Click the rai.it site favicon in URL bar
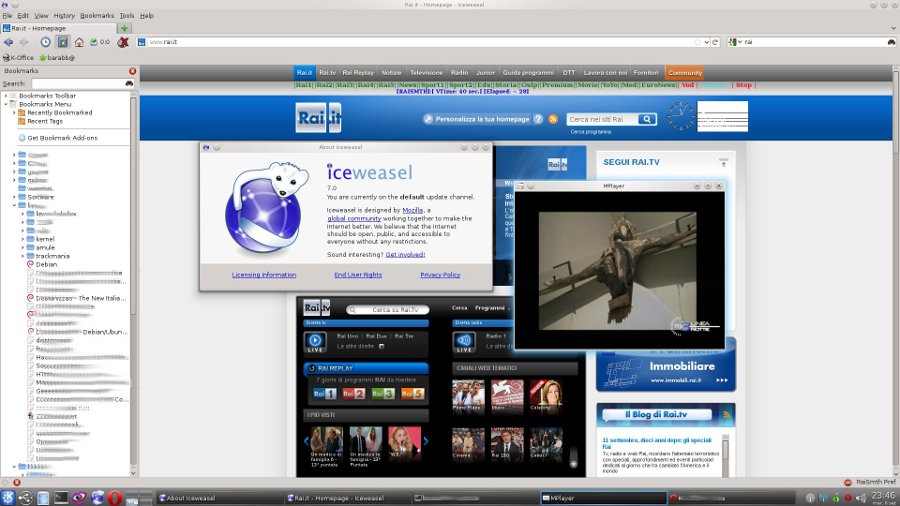Viewport: 900px width, 506px height. point(141,42)
